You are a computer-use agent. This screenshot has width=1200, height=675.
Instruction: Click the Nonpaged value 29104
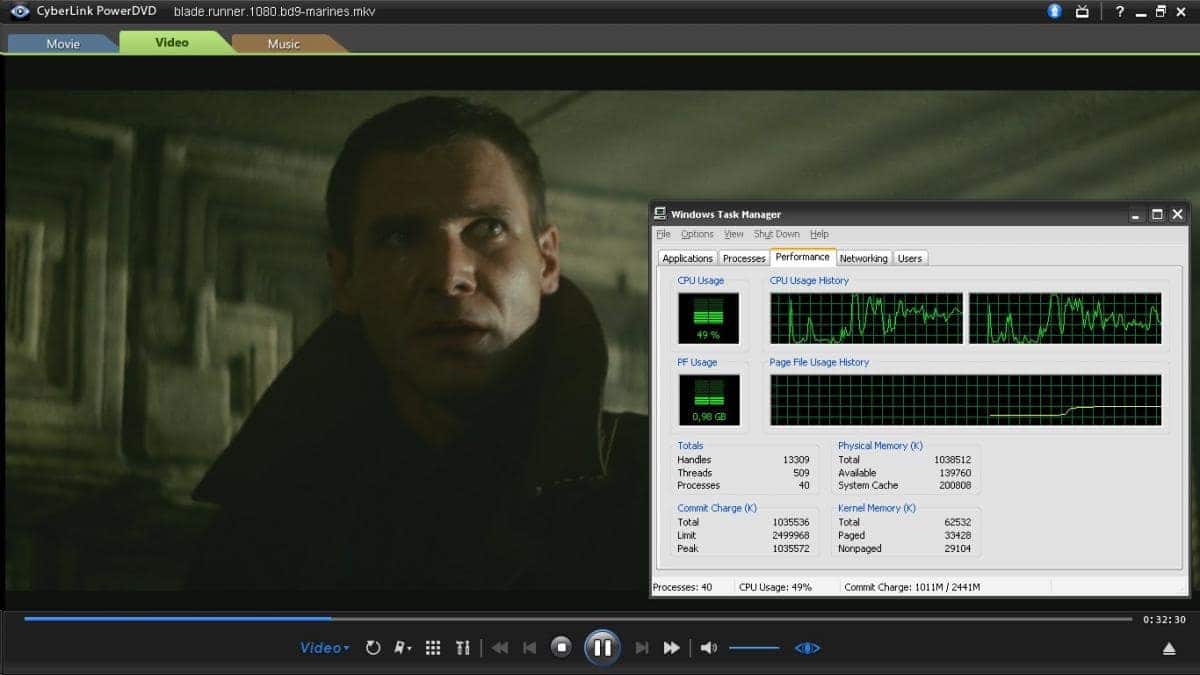click(957, 548)
